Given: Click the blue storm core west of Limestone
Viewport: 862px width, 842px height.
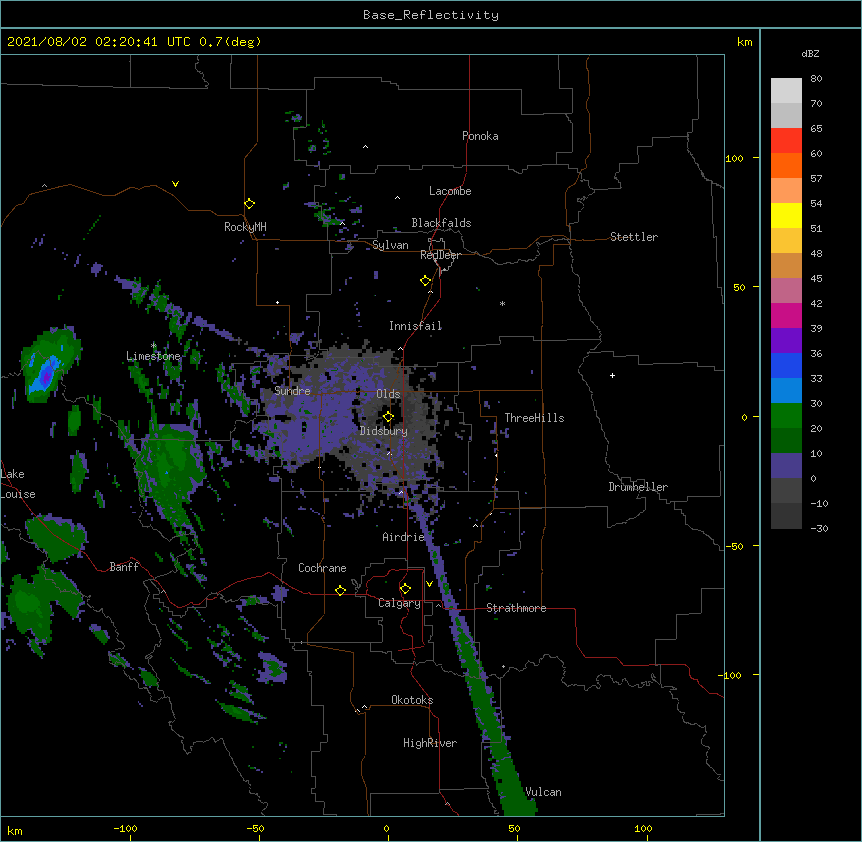Looking at the screenshot, I should click(x=46, y=374).
